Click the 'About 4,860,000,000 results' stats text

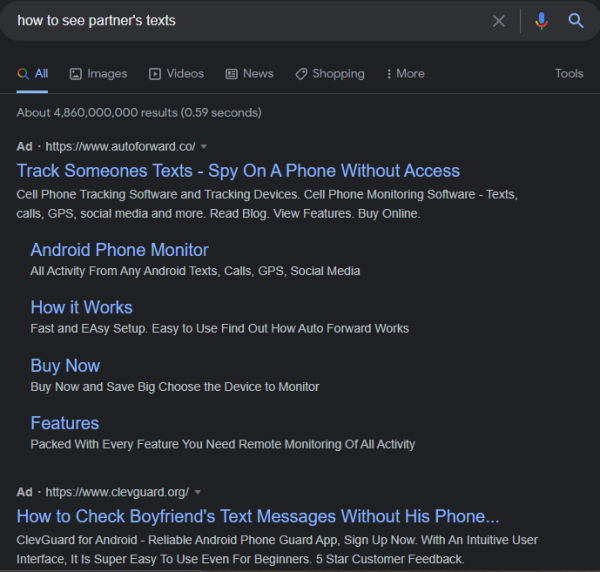click(139, 113)
